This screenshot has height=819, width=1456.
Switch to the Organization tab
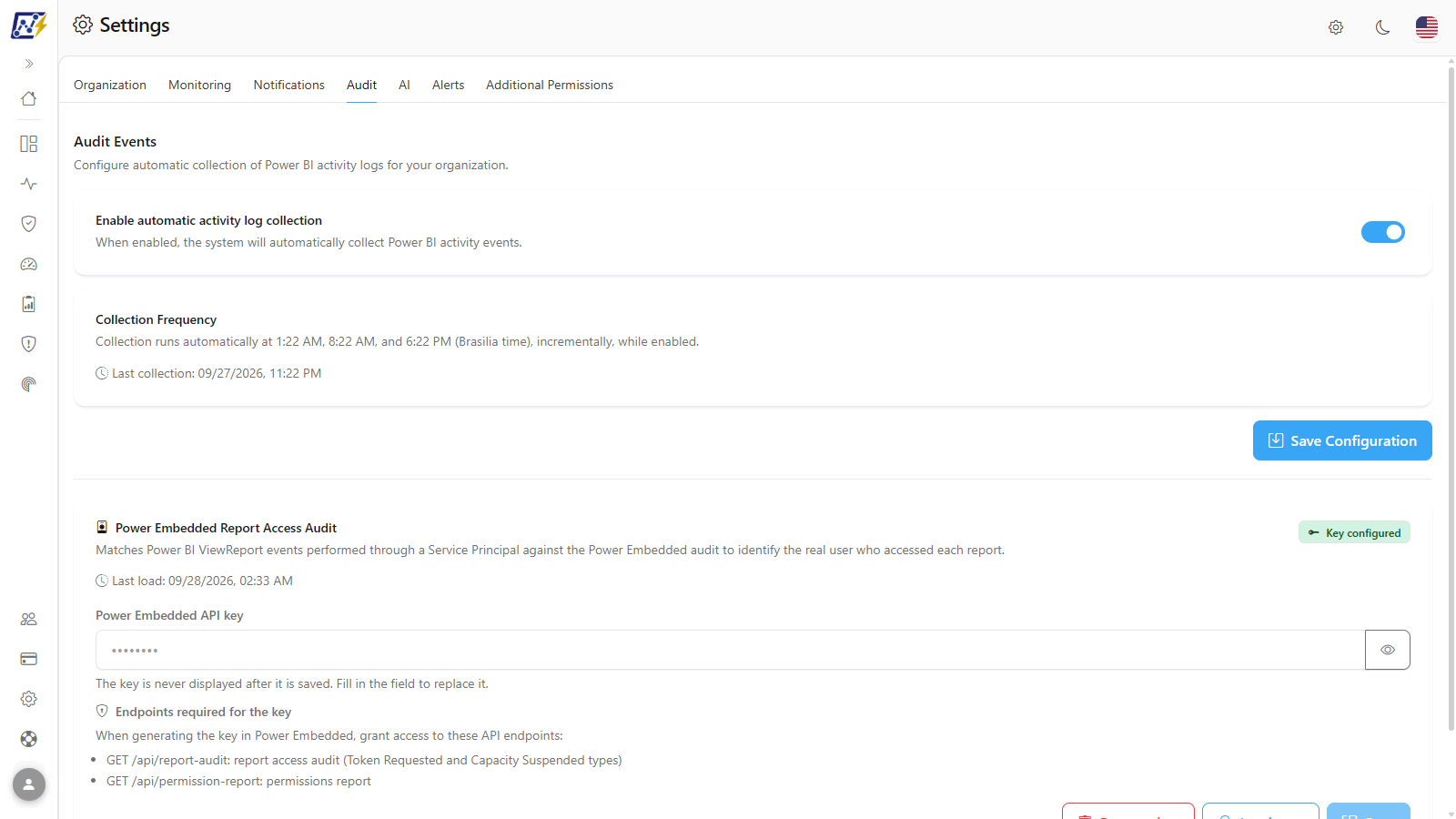(110, 85)
